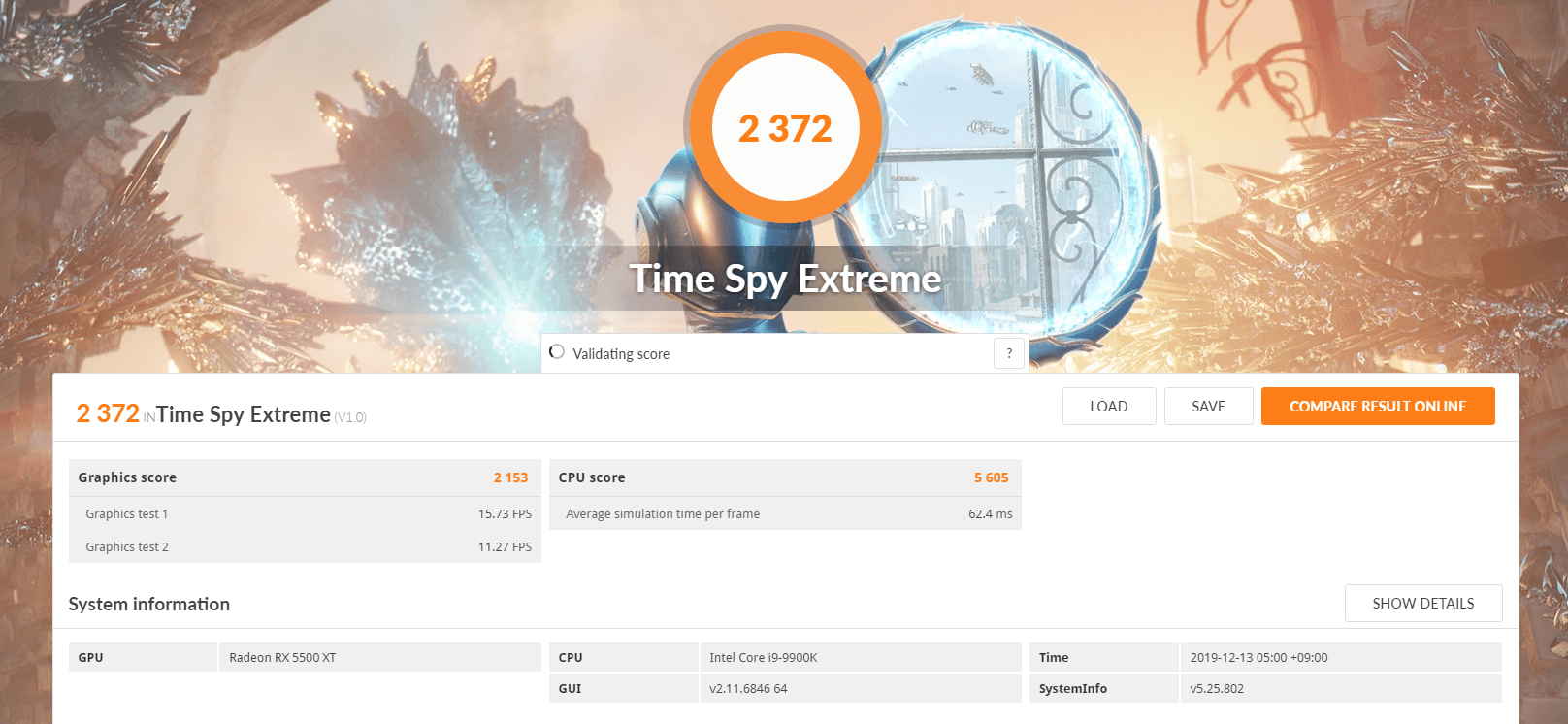This screenshot has height=724, width=1568.
Task: Select the CPU score label
Action: 592,477
